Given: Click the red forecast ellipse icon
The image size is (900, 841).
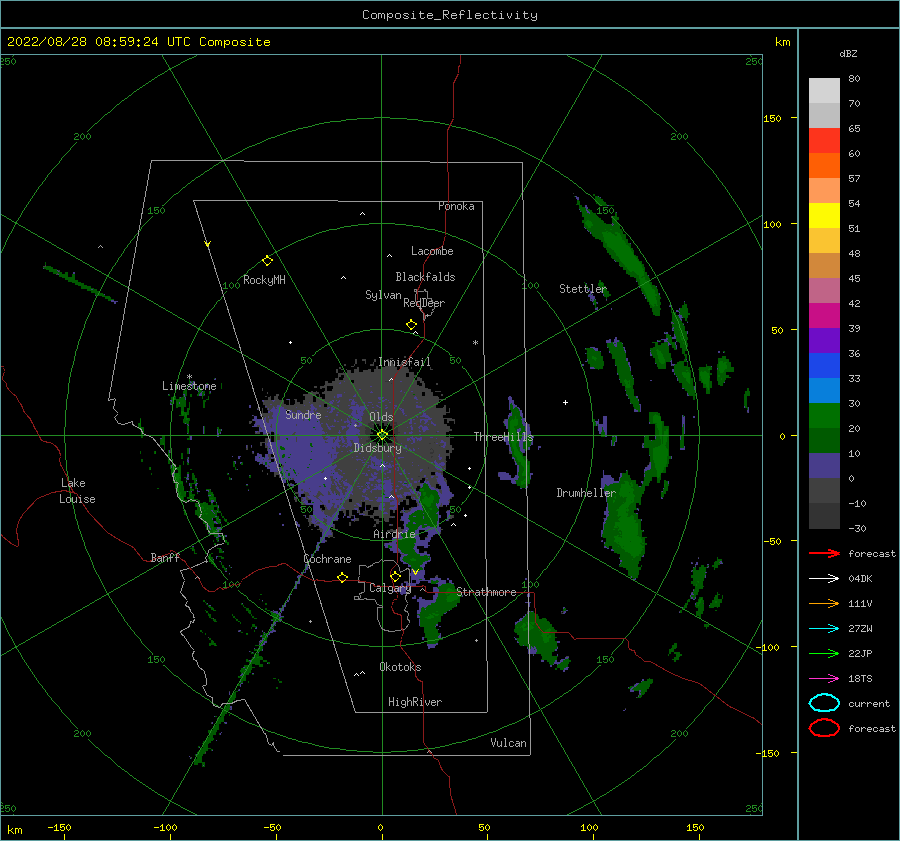Looking at the screenshot, I should tap(824, 728).
